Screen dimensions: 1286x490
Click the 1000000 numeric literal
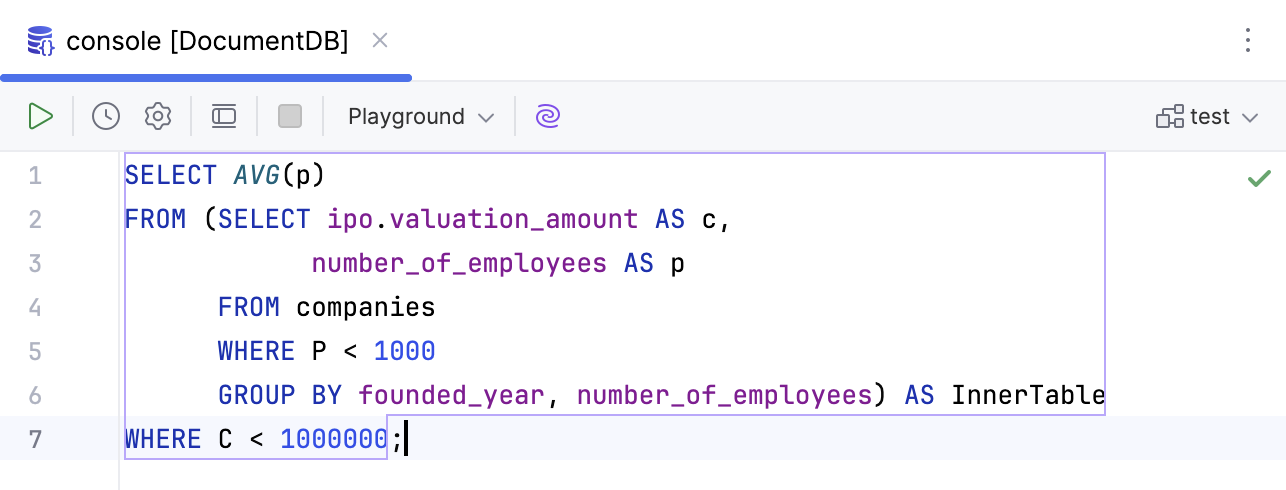point(333,439)
